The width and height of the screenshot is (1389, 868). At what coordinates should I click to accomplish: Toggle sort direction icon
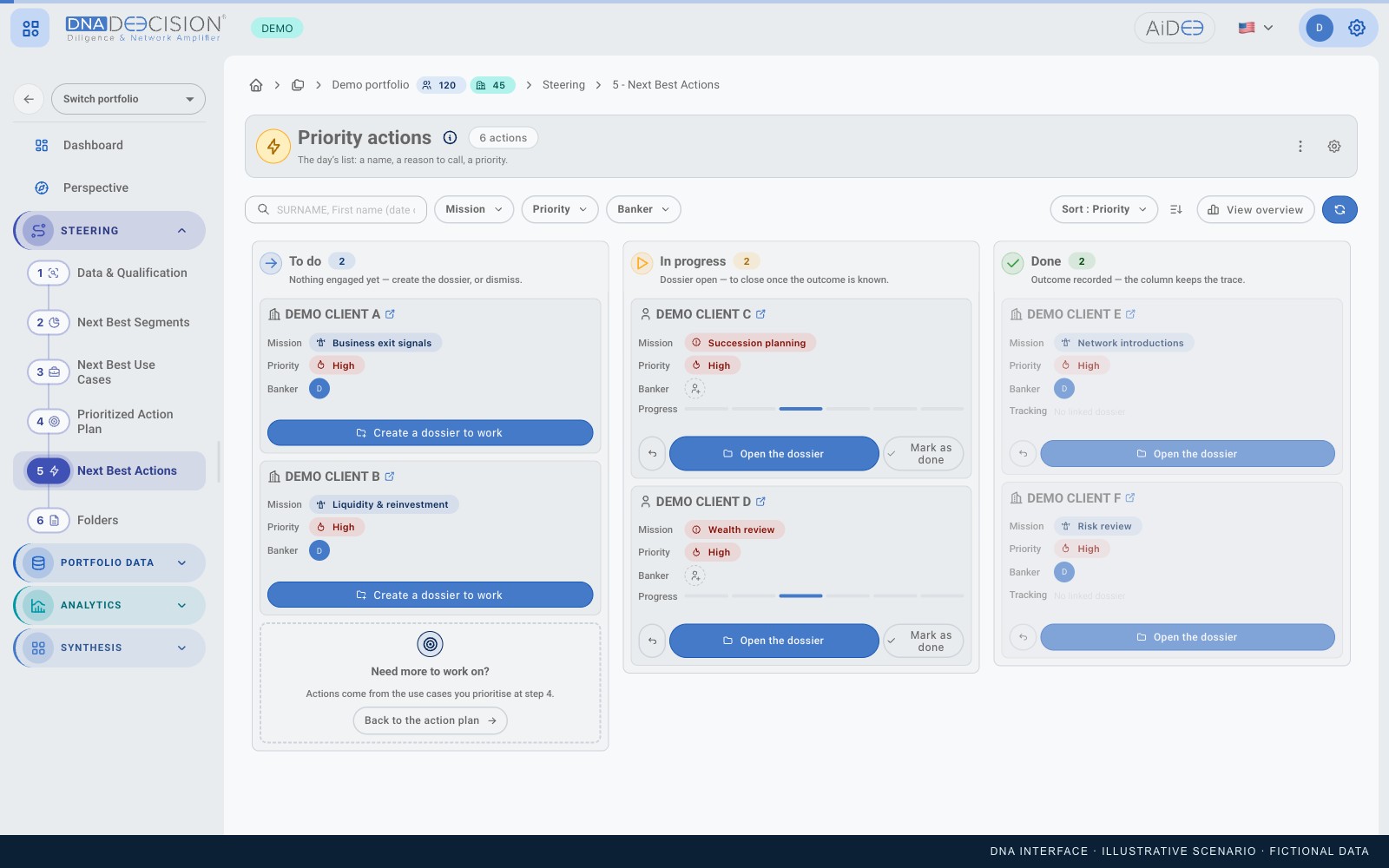(x=1176, y=209)
